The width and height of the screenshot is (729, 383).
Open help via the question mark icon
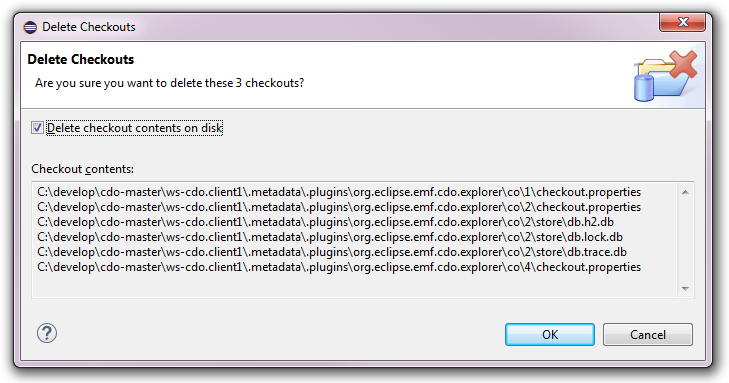47,333
